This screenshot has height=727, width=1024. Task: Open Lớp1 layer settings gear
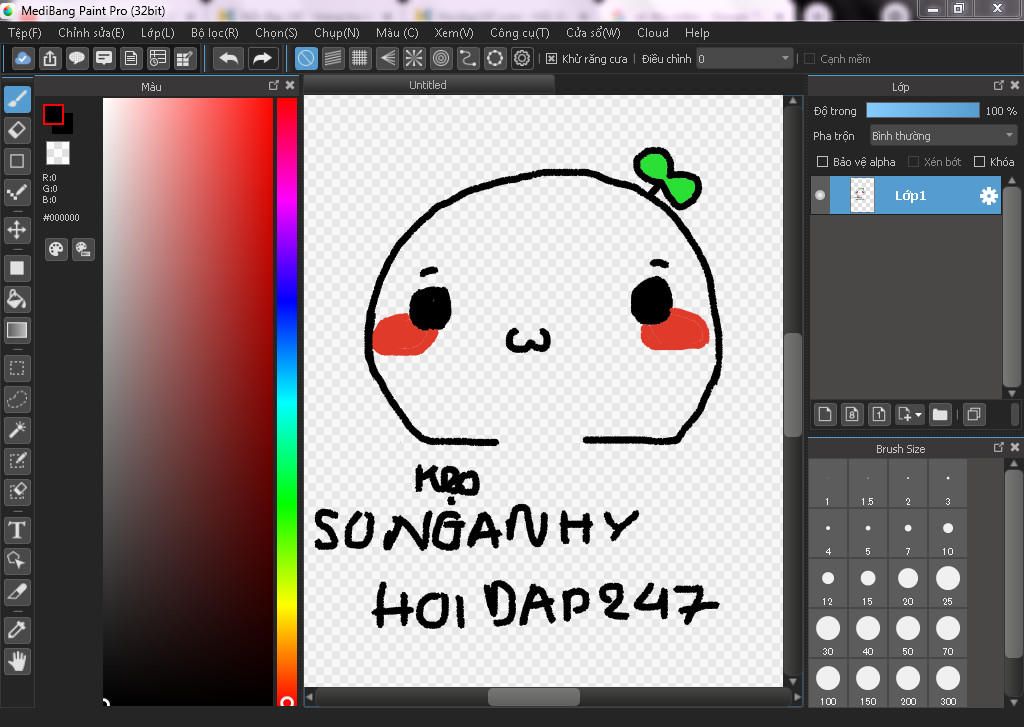(989, 195)
